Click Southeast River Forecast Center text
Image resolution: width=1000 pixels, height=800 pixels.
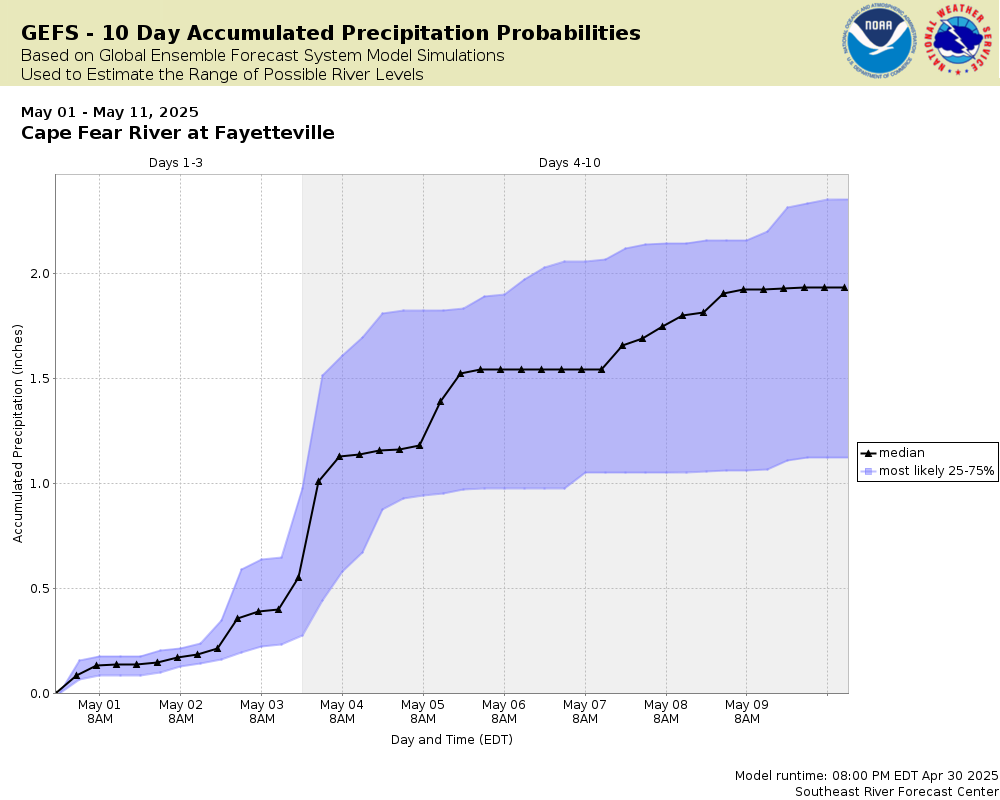897,792
